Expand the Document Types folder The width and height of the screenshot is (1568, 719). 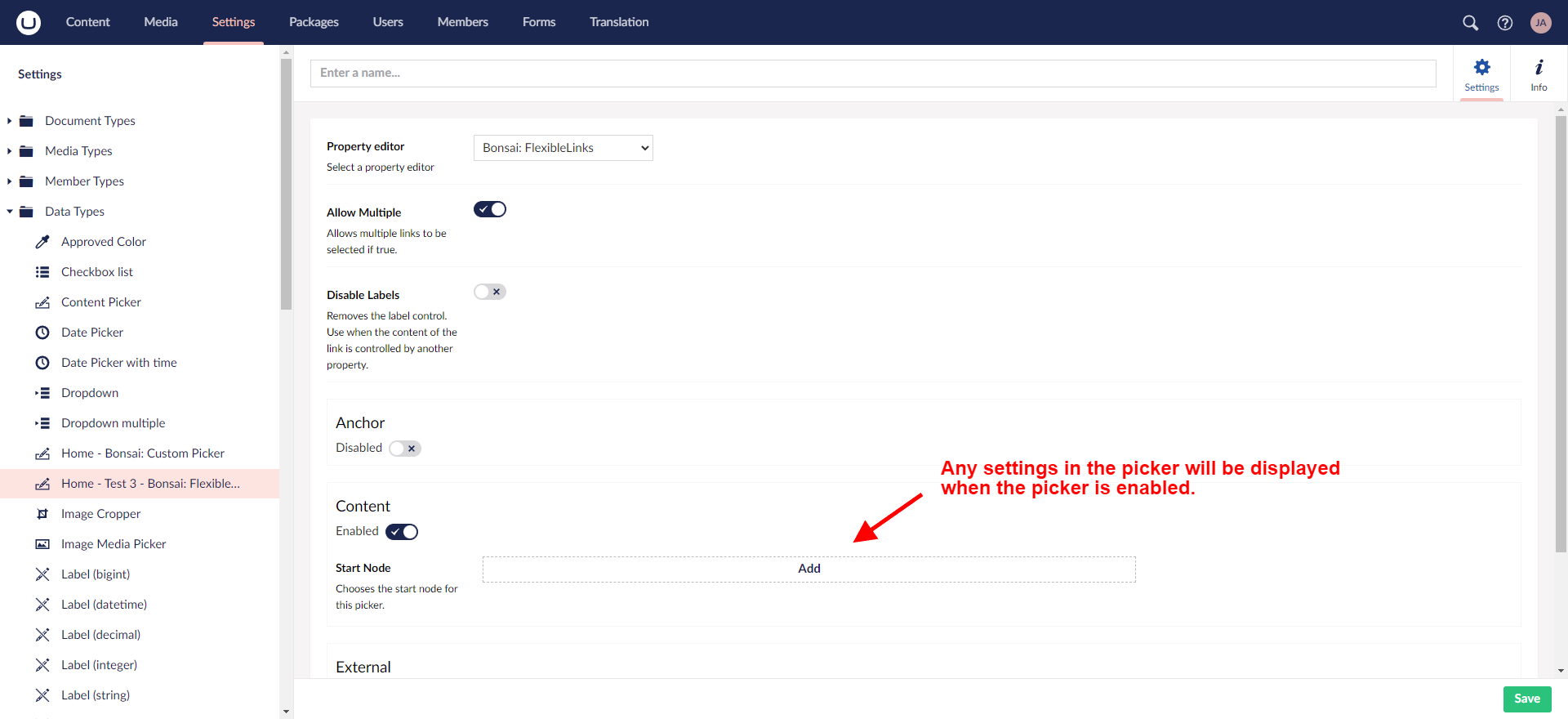(10, 121)
